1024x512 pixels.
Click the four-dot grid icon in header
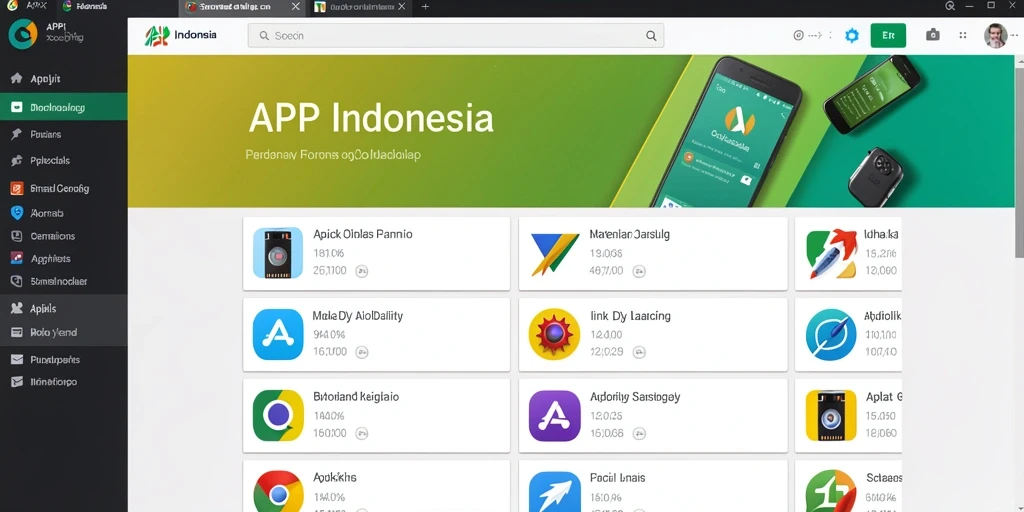coord(963,36)
